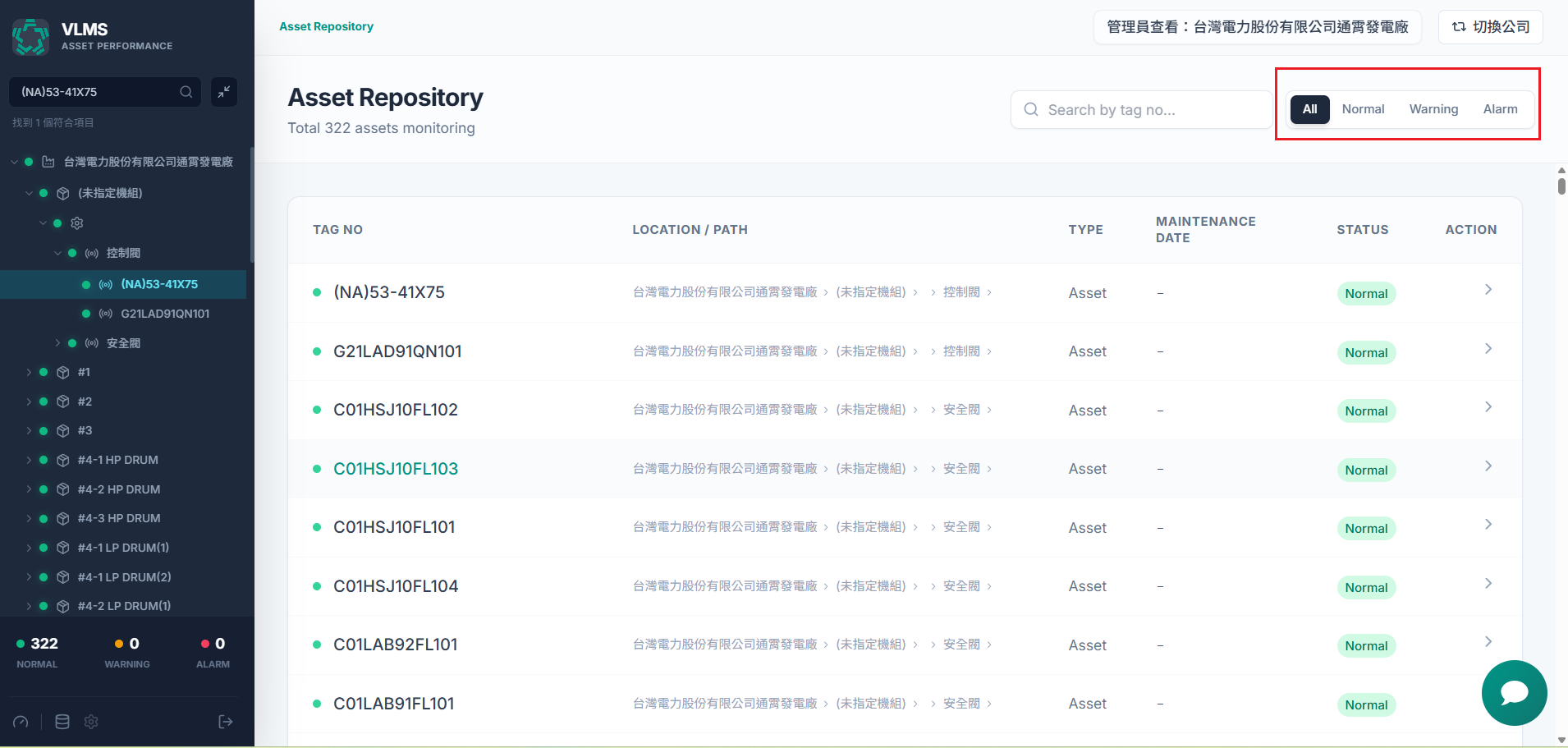Open the chat bubble widget
This screenshot has width=1568, height=748.
click(1514, 693)
